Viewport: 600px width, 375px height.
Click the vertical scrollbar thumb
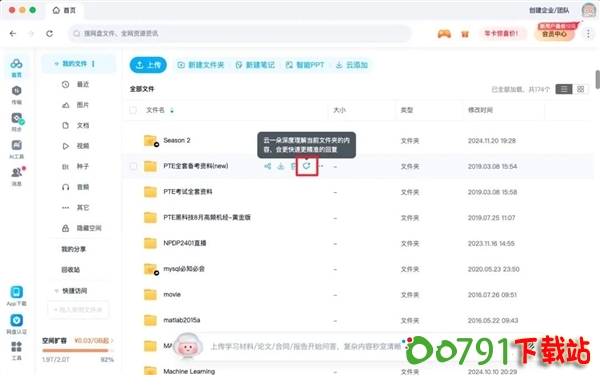pos(597,79)
